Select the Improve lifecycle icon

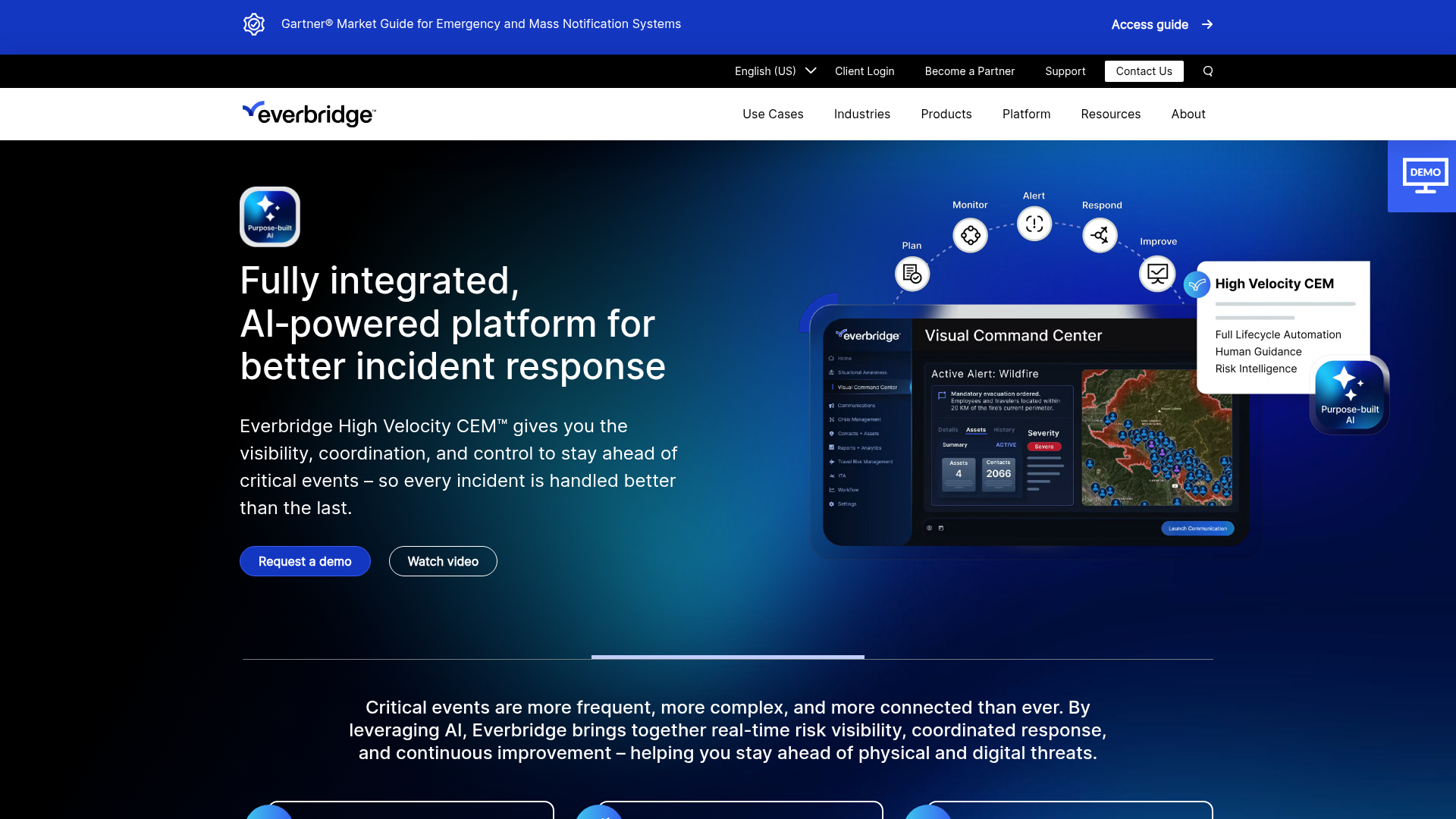coord(1157,273)
